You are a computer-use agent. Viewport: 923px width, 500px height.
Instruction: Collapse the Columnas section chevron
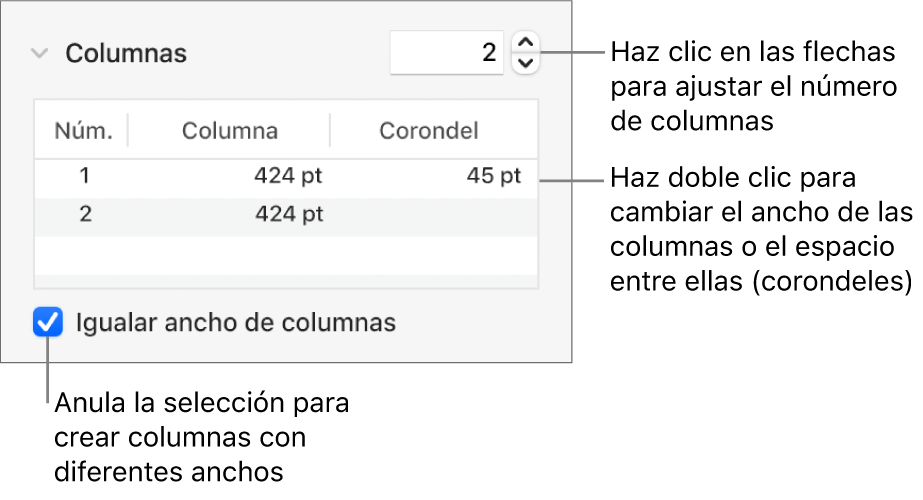39,53
